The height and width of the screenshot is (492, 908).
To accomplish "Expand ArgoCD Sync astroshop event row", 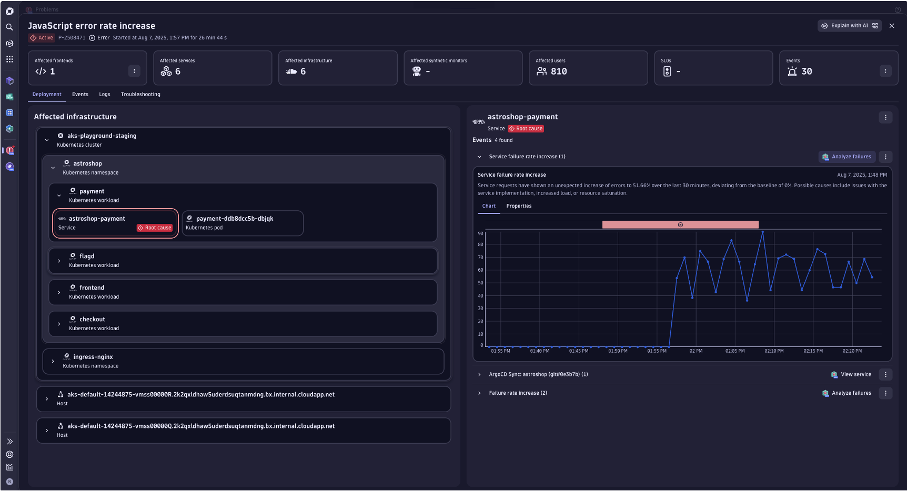I will click(479, 374).
